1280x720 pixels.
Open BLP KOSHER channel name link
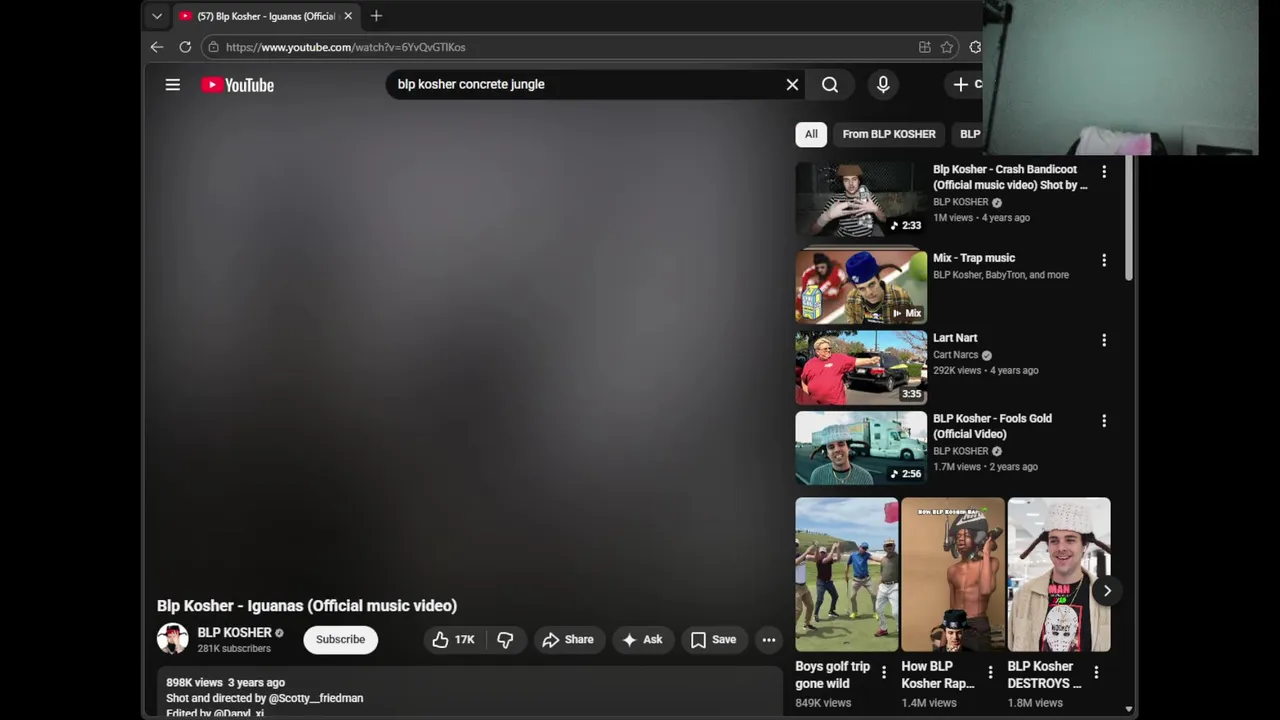click(234, 633)
